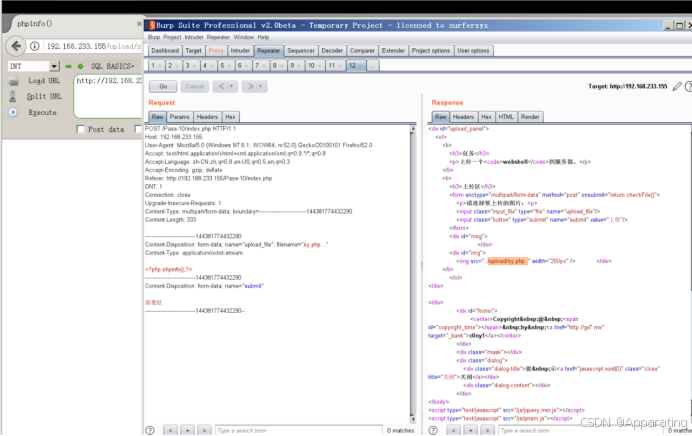Switch to the Extender tab

[393, 51]
